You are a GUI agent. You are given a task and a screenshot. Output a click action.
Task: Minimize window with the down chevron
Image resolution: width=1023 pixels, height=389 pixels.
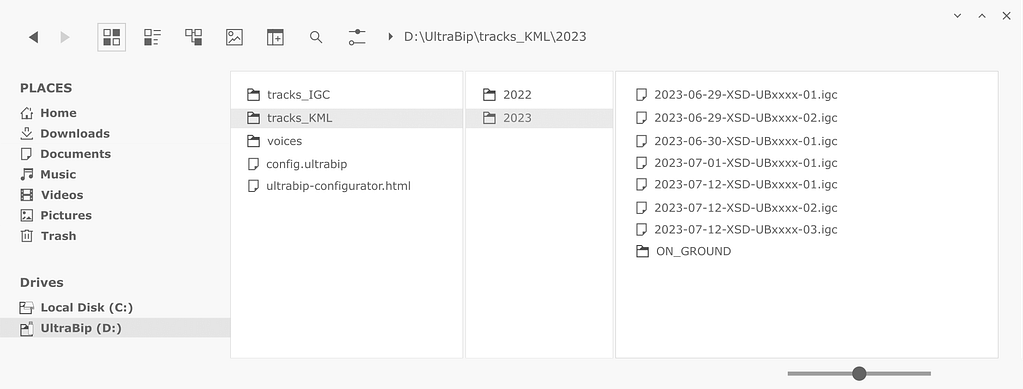pos(958,16)
